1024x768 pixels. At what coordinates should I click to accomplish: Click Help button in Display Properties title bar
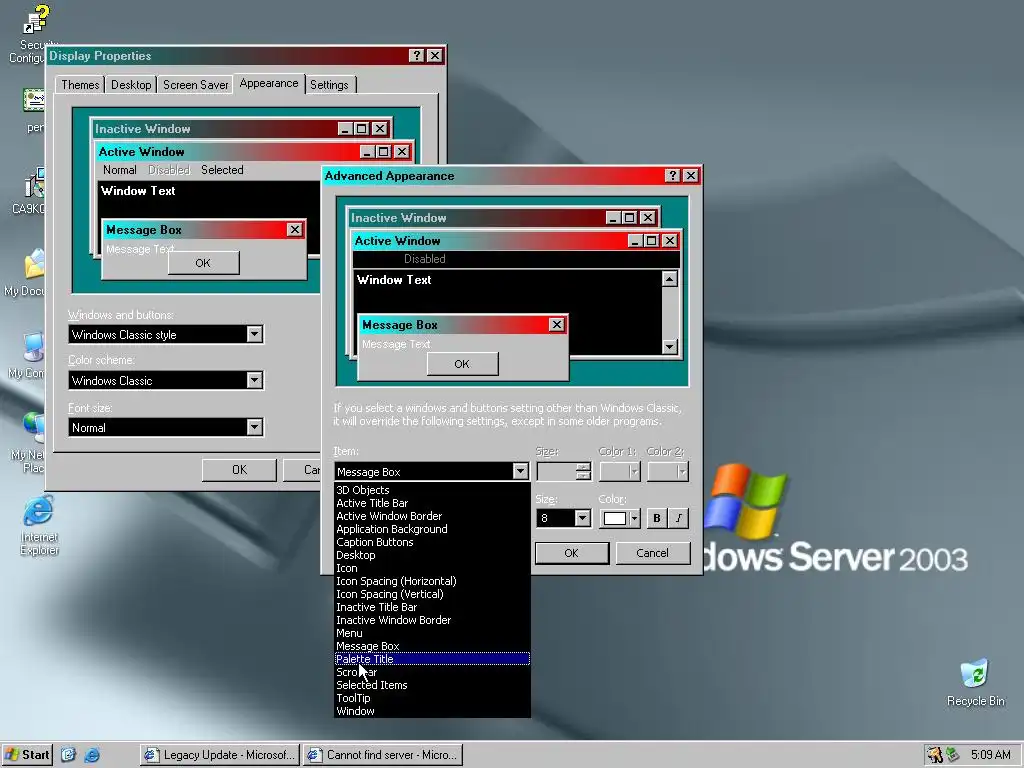click(417, 56)
